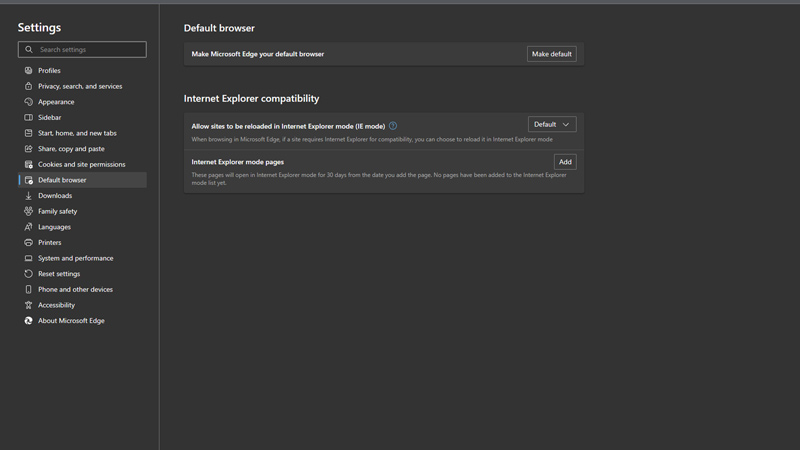Open About Microsoft Edge
800x450 pixels.
point(82,320)
